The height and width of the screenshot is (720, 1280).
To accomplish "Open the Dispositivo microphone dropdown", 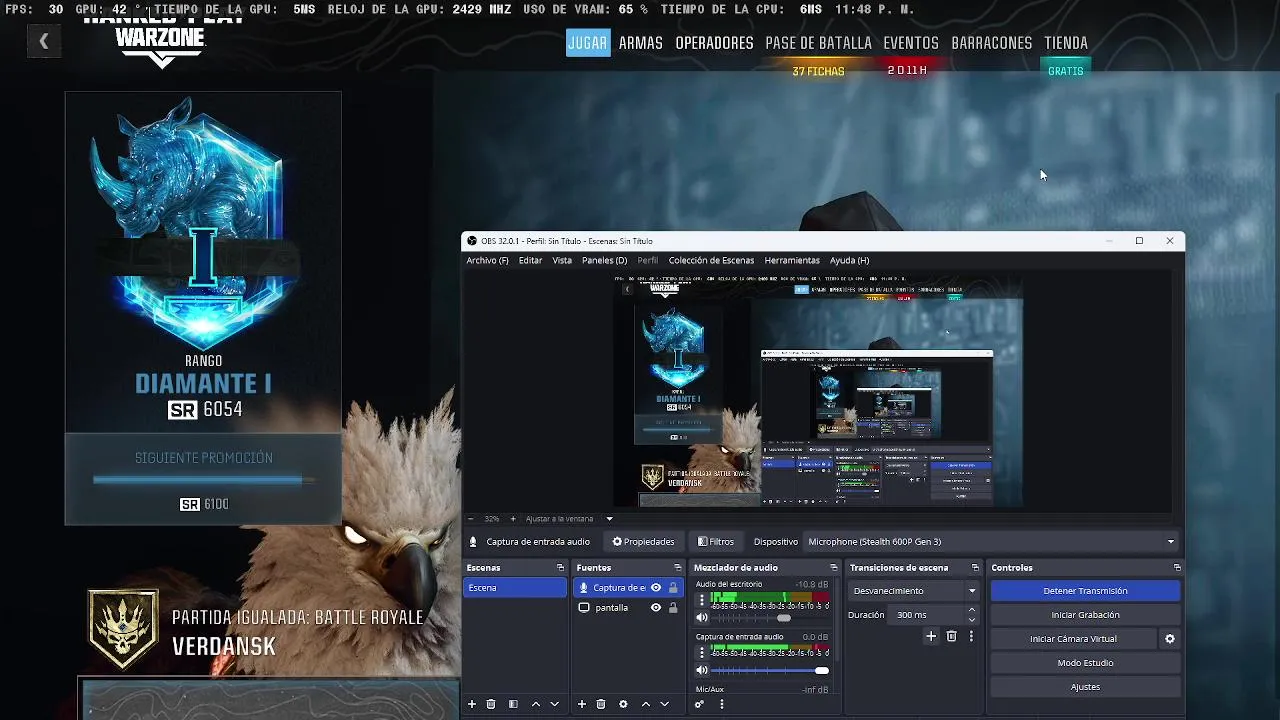I will click(x=991, y=542).
